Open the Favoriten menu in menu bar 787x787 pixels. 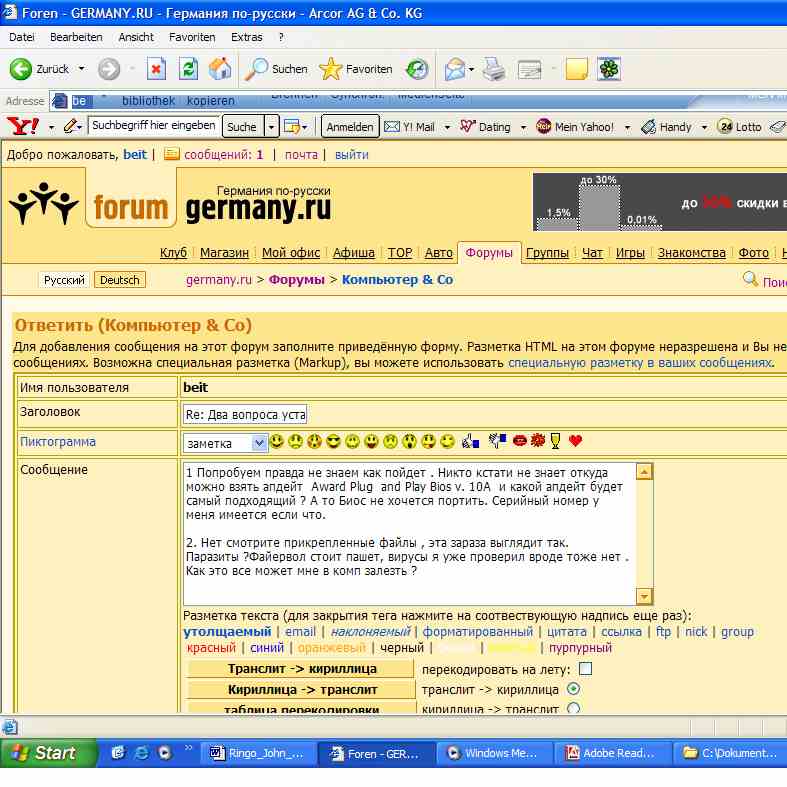[x=192, y=37]
